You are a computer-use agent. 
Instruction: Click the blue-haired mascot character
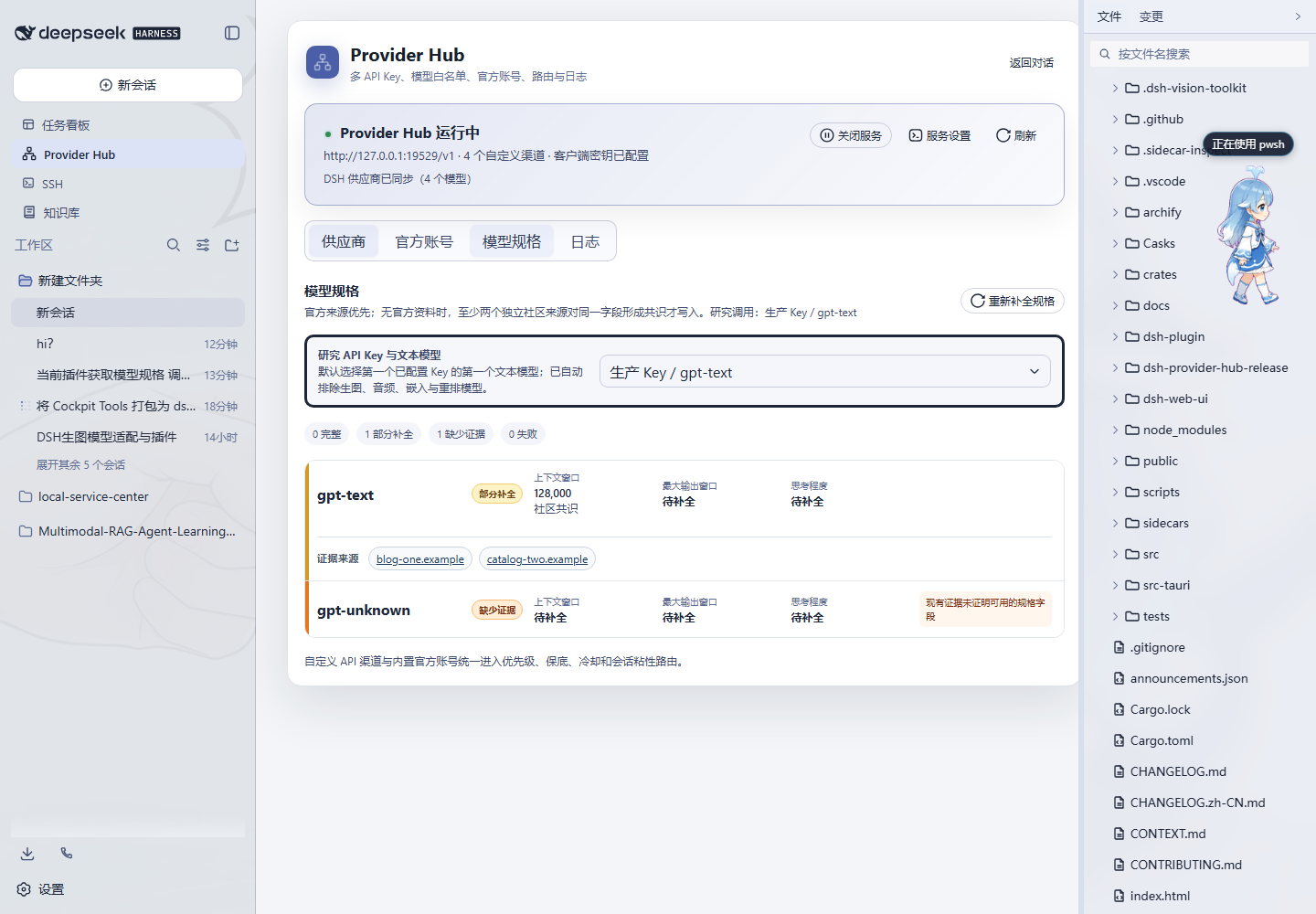pos(1248,236)
